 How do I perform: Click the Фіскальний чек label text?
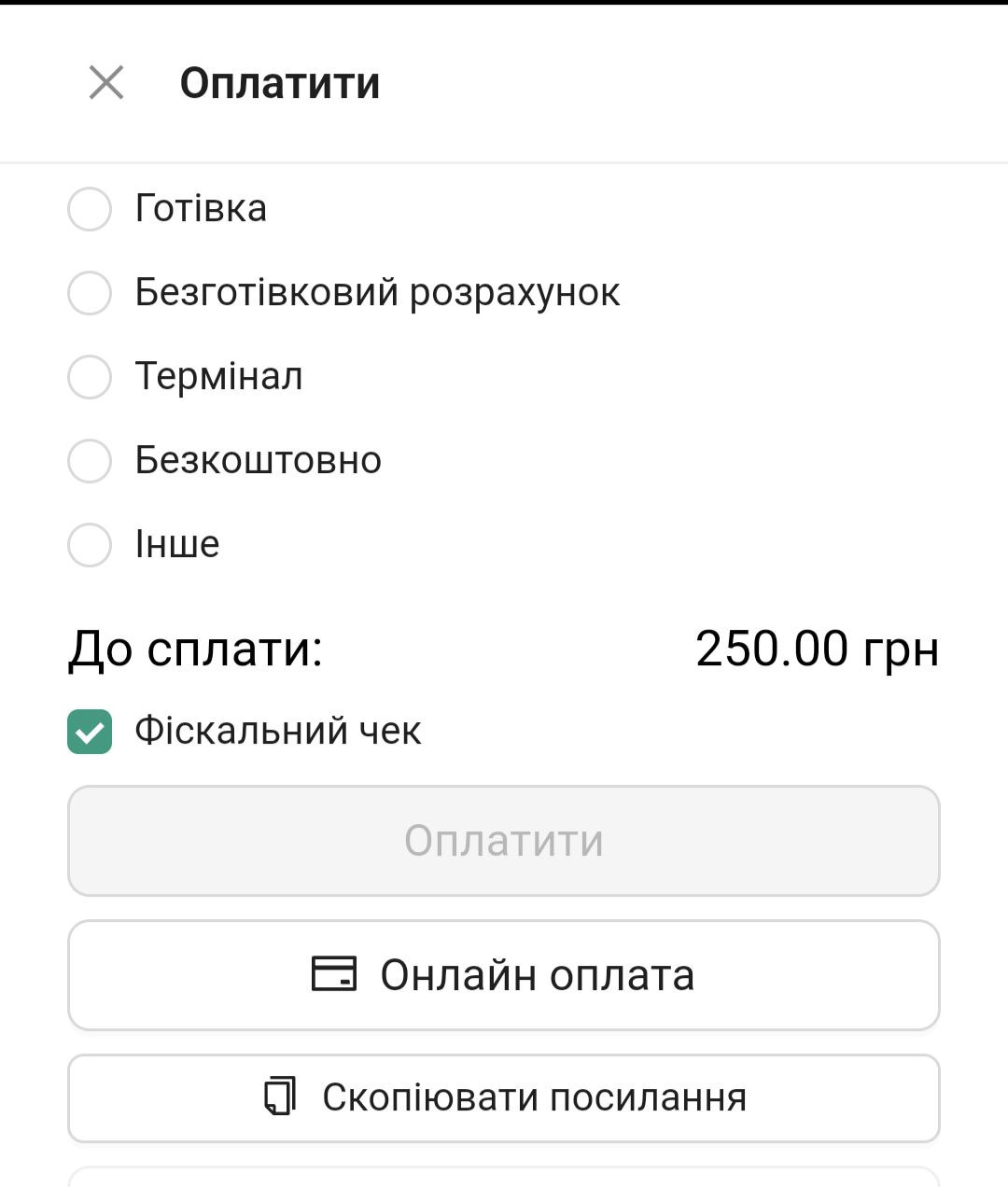tap(278, 731)
